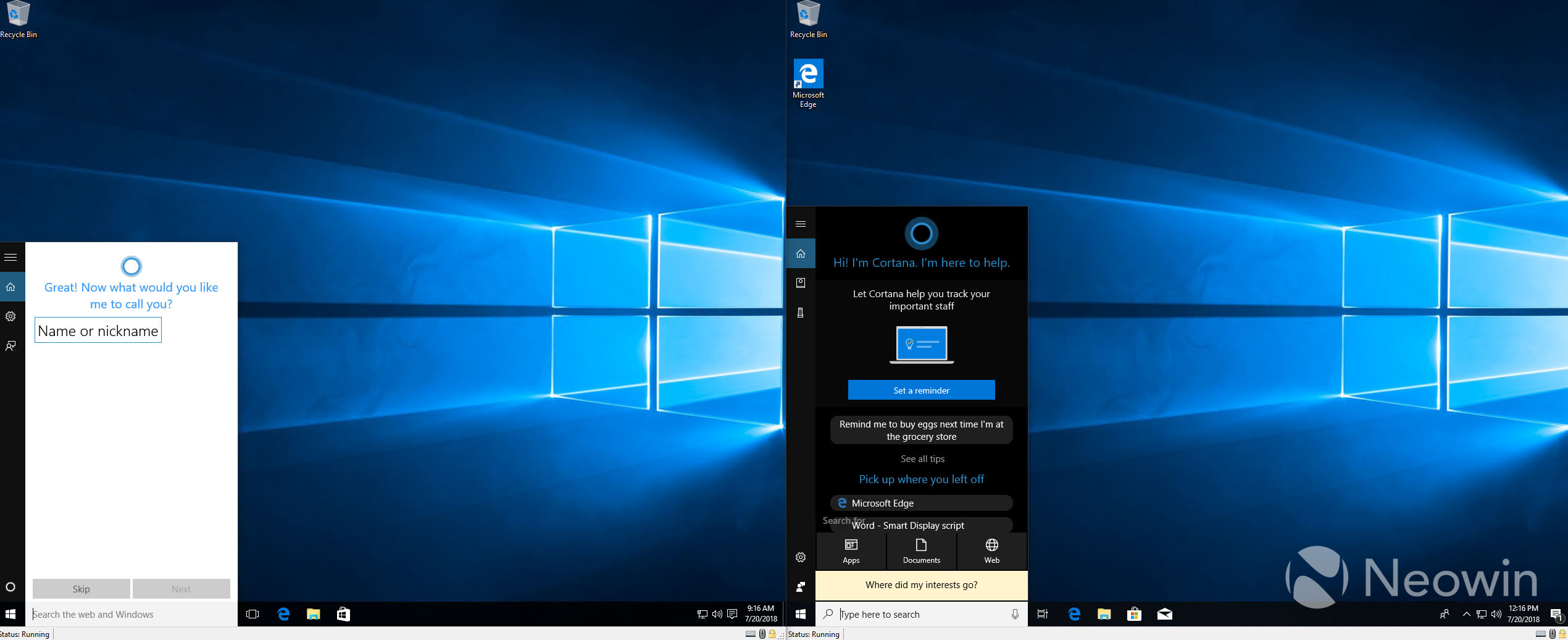Viewport: 1568px width, 640px height.
Task: Open the See all tips link
Action: (922, 458)
